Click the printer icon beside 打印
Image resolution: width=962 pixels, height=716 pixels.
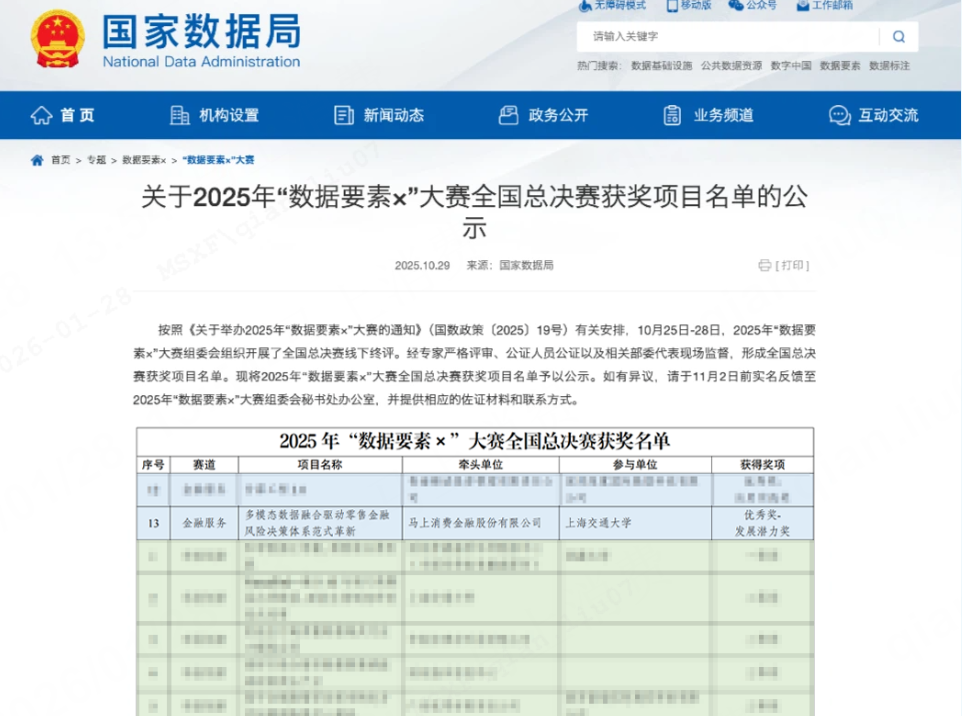tap(765, 265)
